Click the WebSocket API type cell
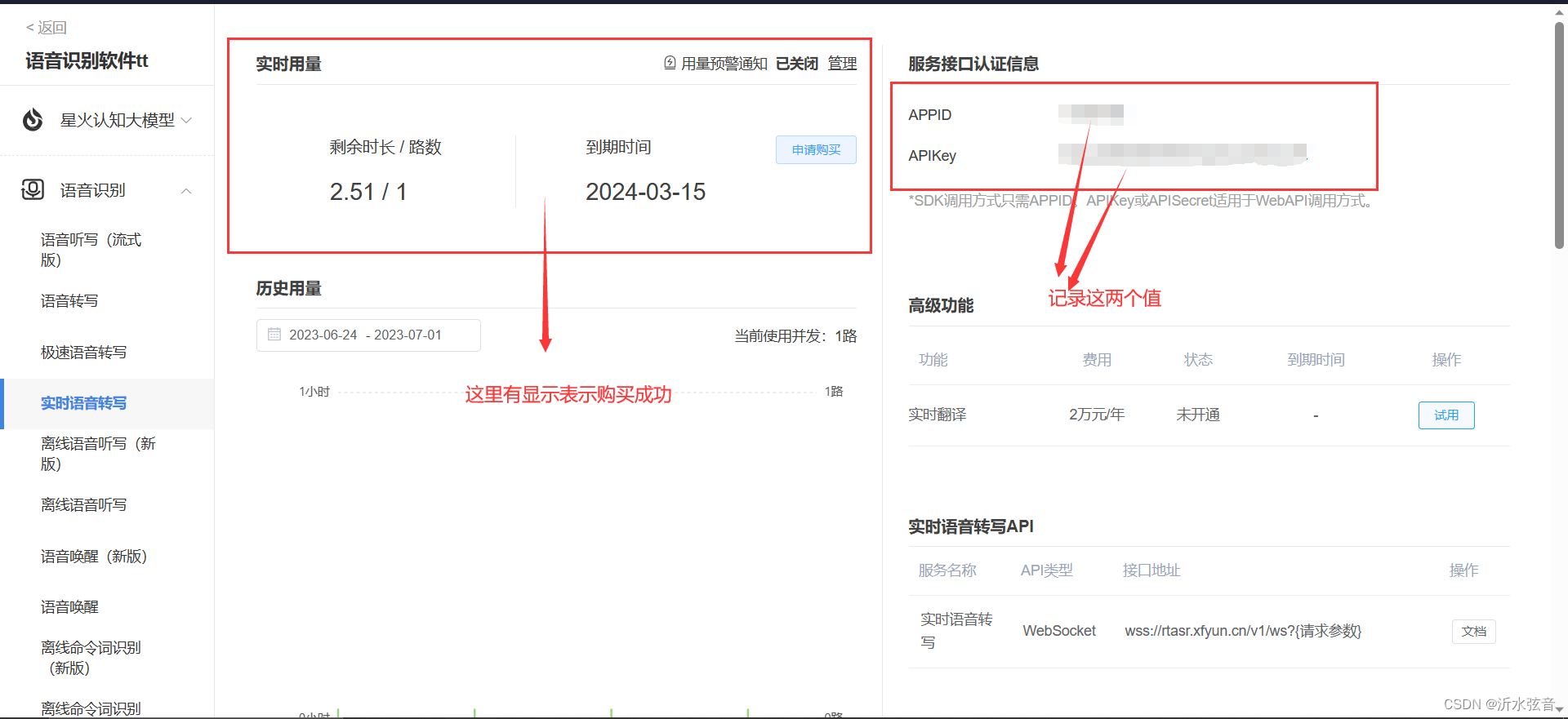1568x719 pixels. (x=1059, y=631)
